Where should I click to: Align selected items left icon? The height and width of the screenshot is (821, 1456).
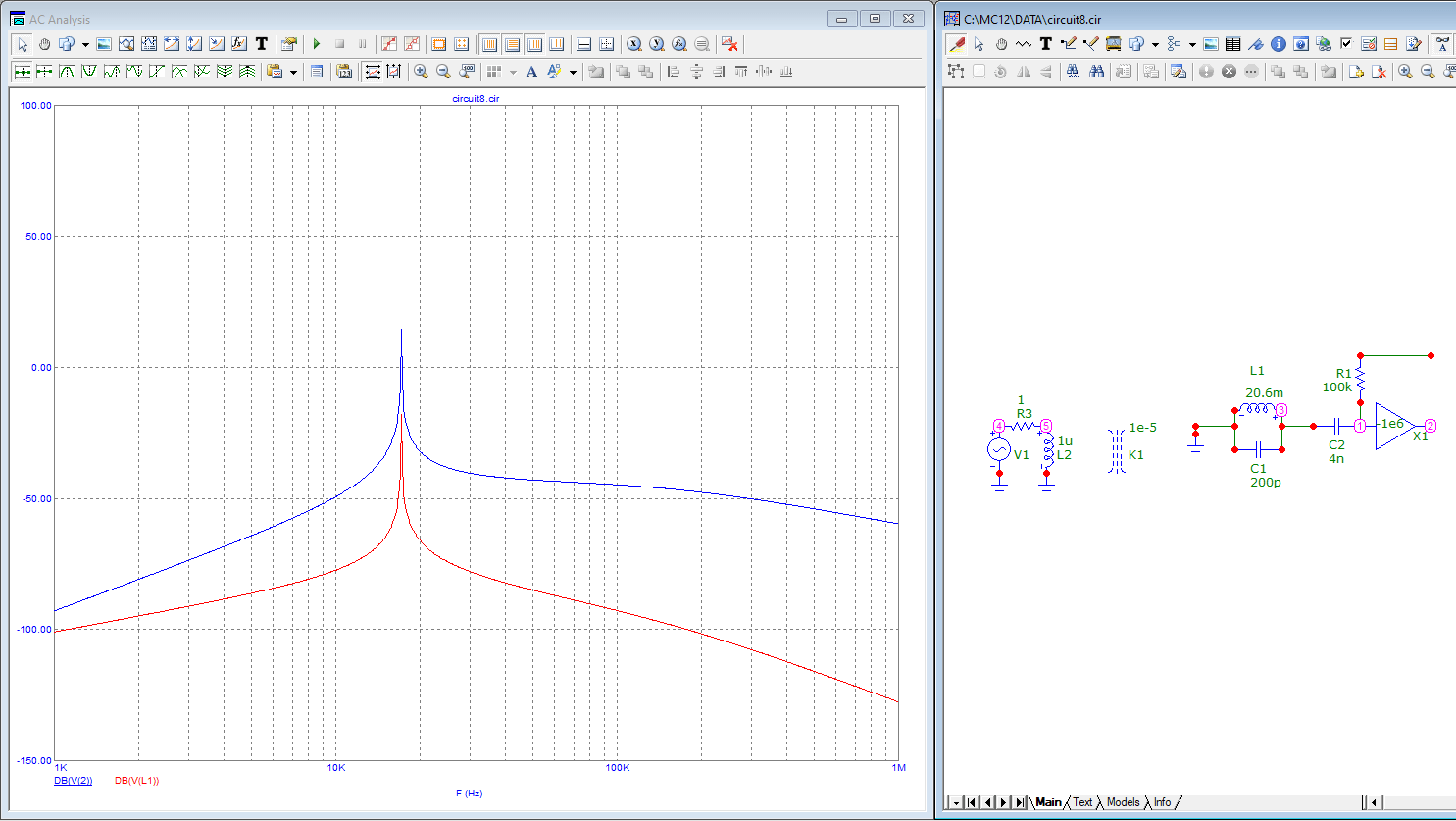click(x=673, y=72)
